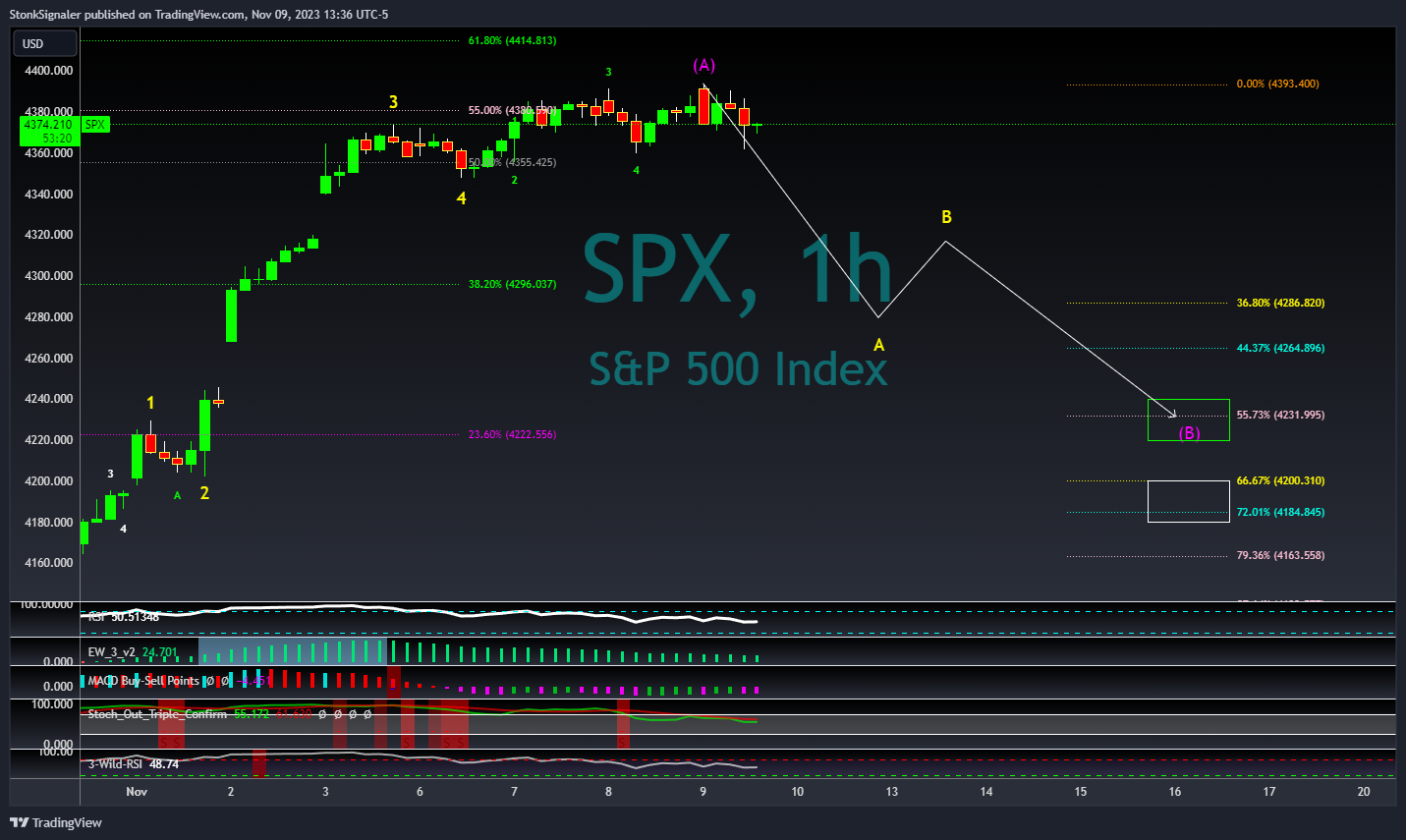Click the StonkSignaler published attribution text
Image resolution: width=1406 pixels, height=840 pixels.
pyautogui.click(x=198, y=15)
